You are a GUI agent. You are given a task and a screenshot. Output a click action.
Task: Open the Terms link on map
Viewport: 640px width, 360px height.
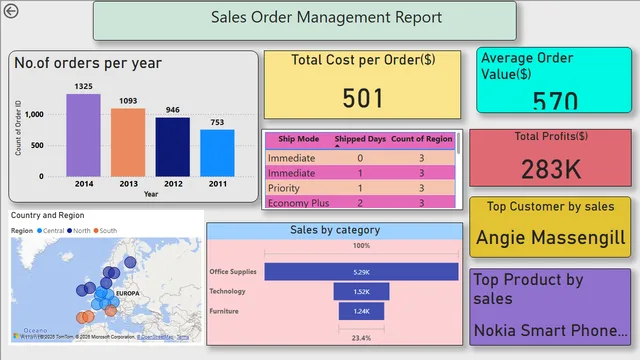tap(183, 337)
